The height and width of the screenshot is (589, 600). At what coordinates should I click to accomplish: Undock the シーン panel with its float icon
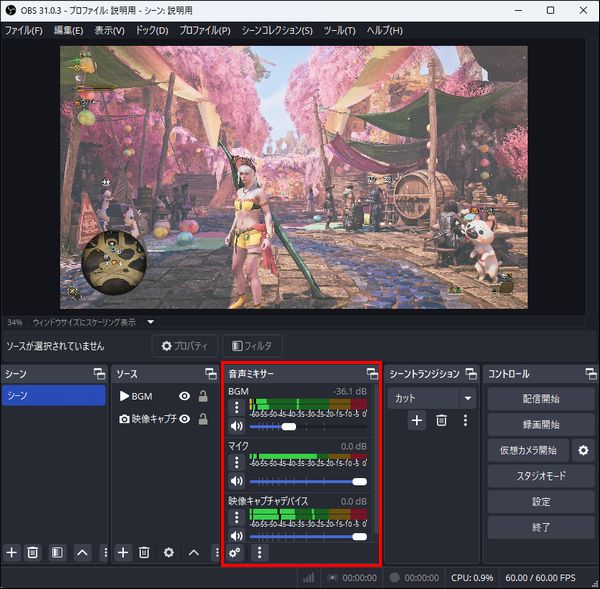[x=99, y=374]
